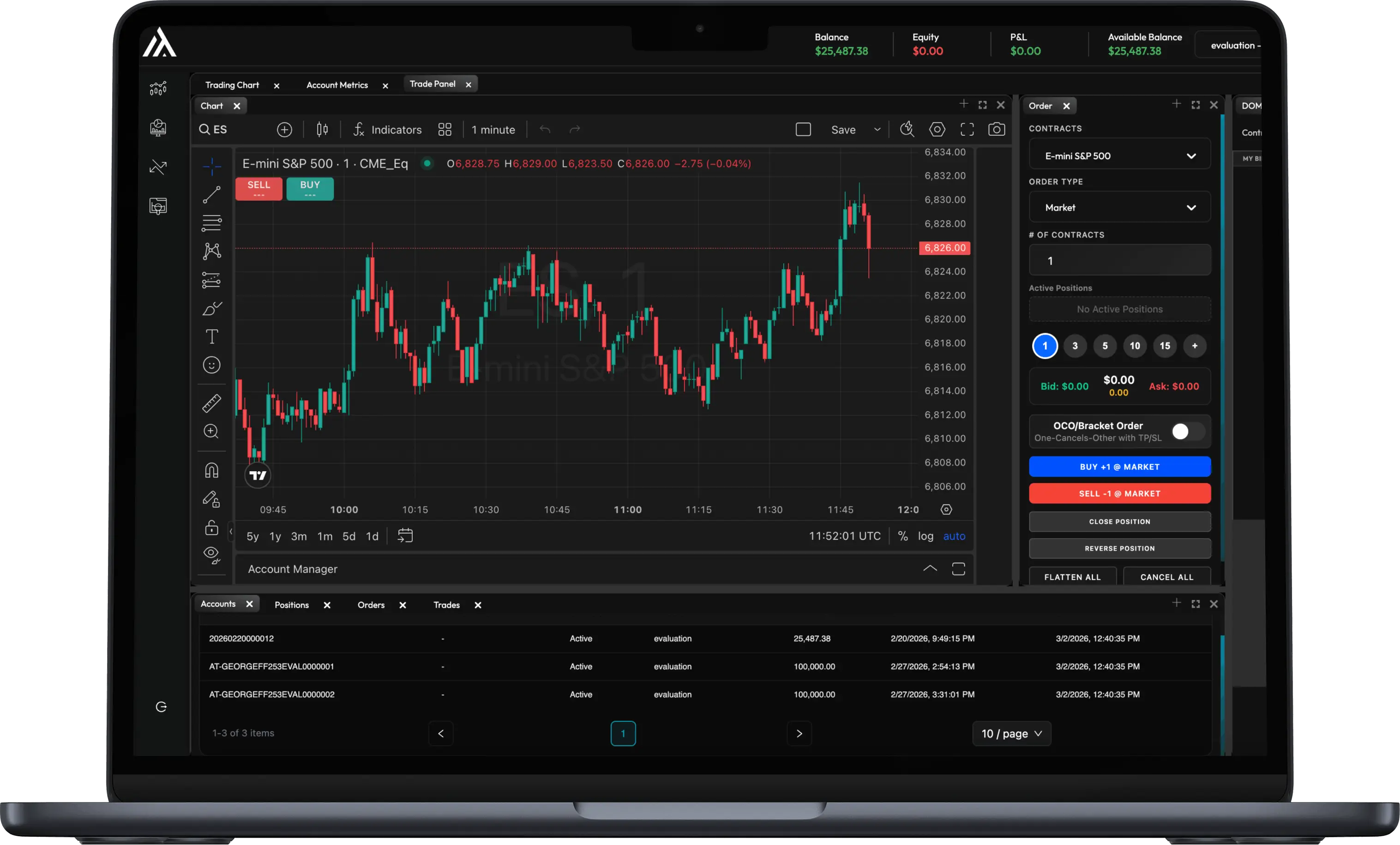Open the candlestick chart style selector
The image size is (1400, 845).
(x=322, y=130)
